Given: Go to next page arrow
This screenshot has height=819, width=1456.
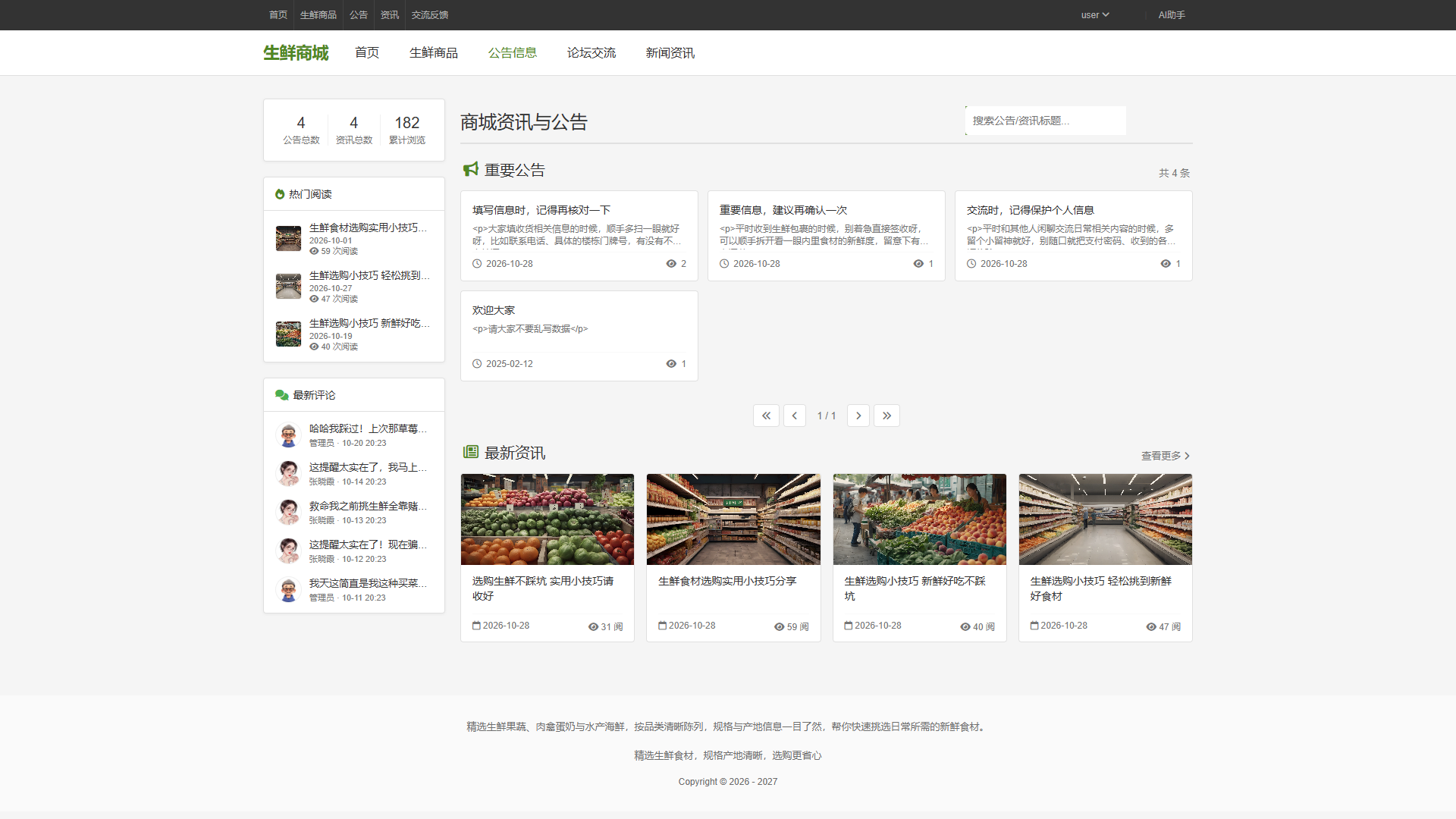Looking at the screenshot, I should click(x=858, y=416).
